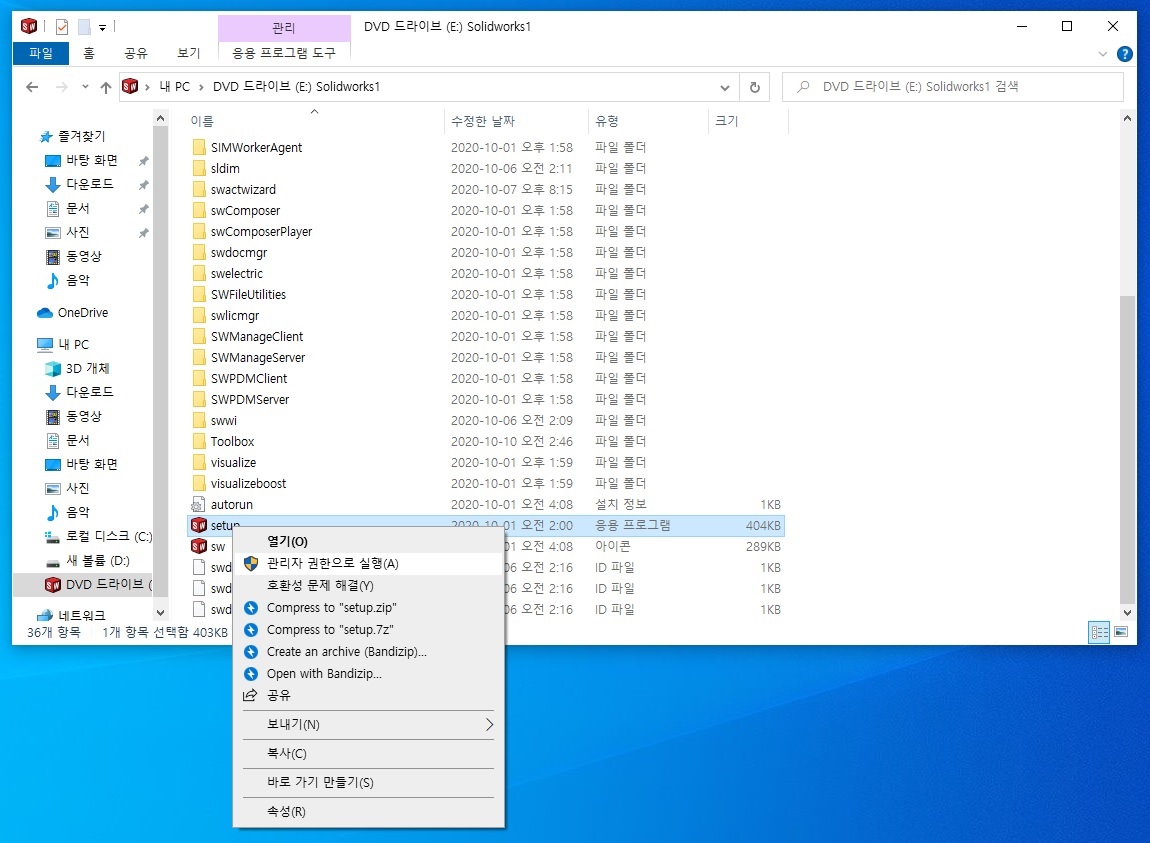Switch to large icons view layout icon

(x=1121, y=632)
